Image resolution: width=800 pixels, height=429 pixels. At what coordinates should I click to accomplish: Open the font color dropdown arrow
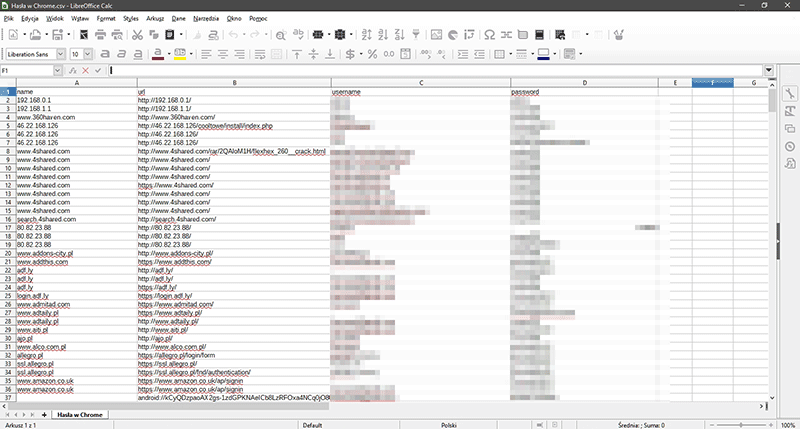tap(169, 54)
